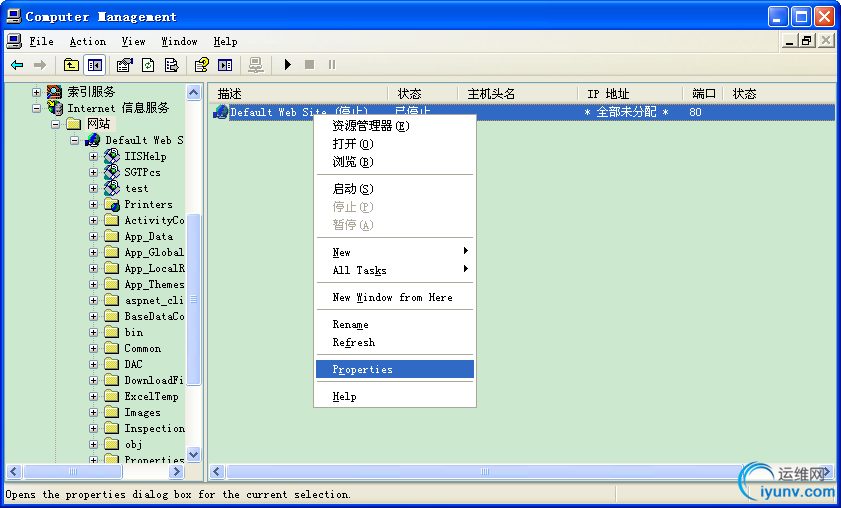This screenshot has height=508, width=841.
Task: Click the 网站 folder icon in tree
Action: tap(73, 124)
